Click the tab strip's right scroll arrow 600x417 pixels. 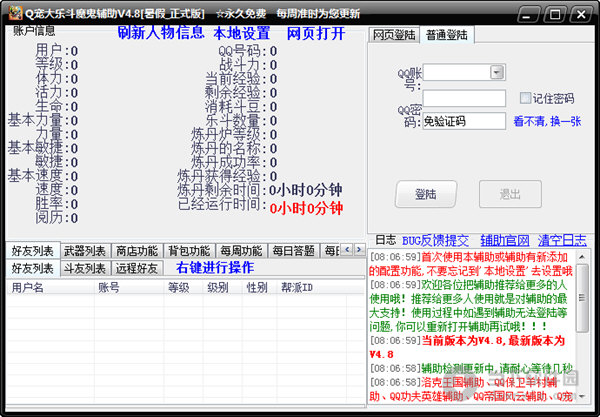[x=359, y=250]
